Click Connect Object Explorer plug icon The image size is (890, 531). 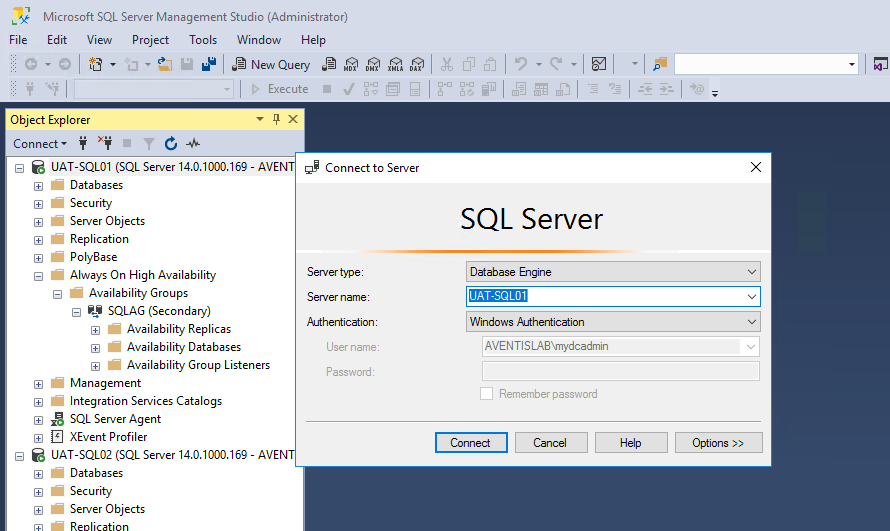tap(83, 143)
